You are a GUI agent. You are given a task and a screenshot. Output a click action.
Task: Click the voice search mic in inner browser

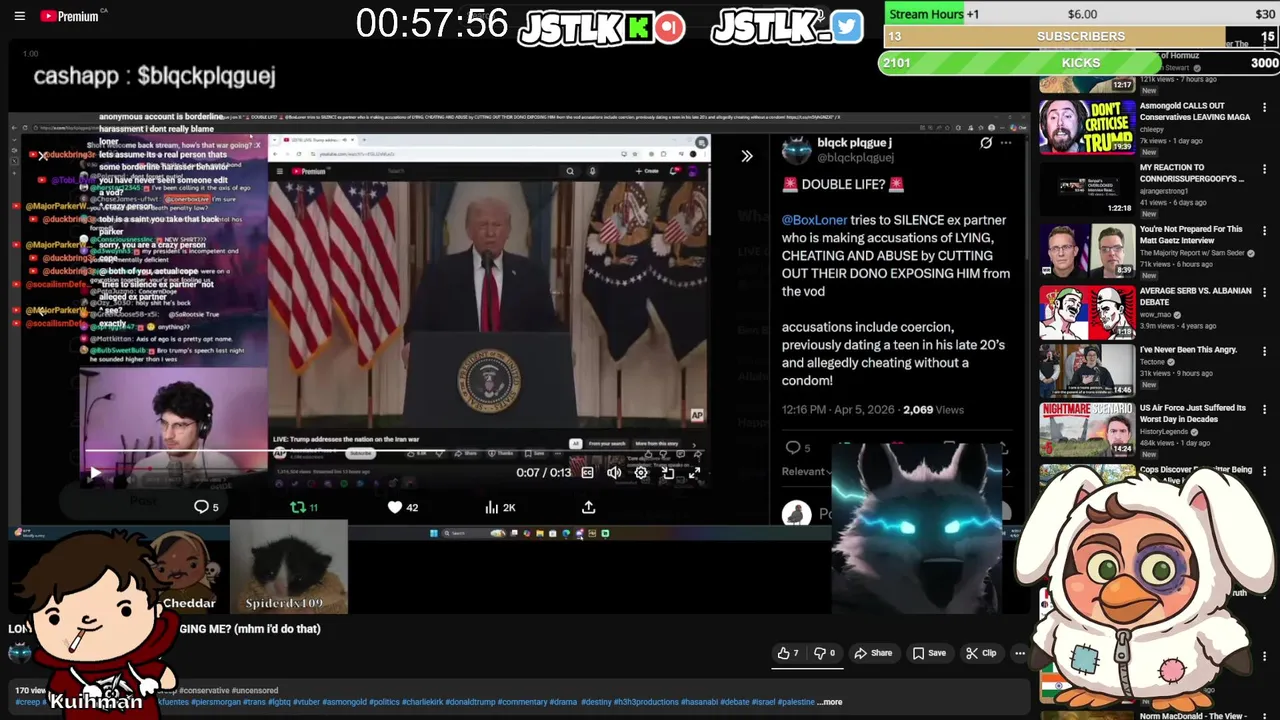(x=592, y=171)
